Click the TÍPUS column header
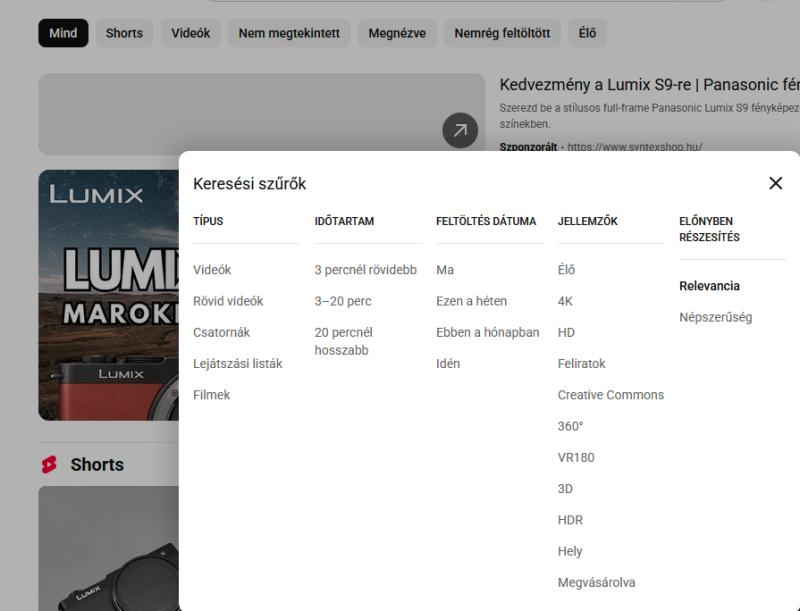The height and width of the screenshot is (611, 800). tap(208, 221)
